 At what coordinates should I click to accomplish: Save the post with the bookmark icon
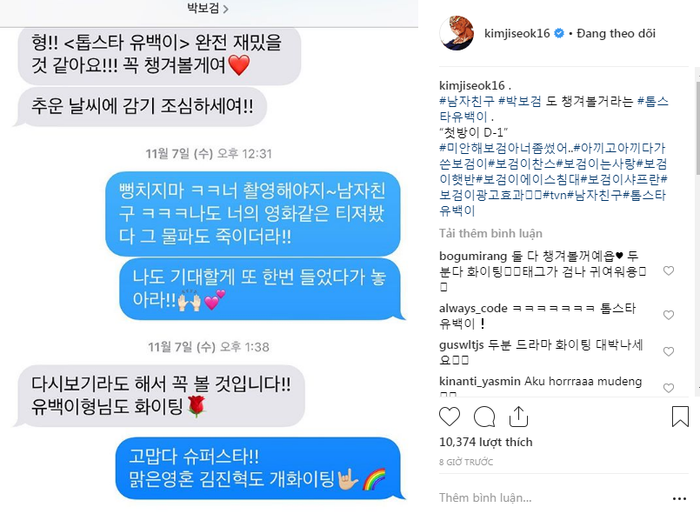pos(680,416)
